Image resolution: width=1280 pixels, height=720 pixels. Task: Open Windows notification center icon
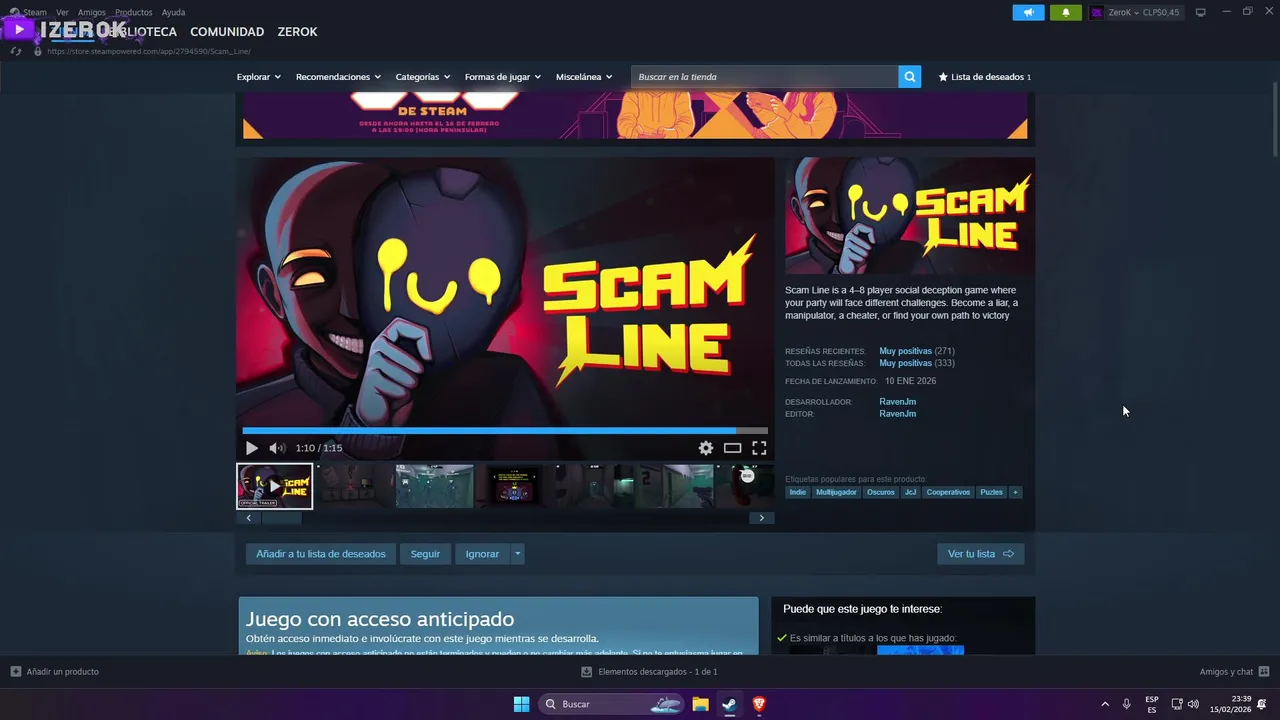[x=1263, y=704]
